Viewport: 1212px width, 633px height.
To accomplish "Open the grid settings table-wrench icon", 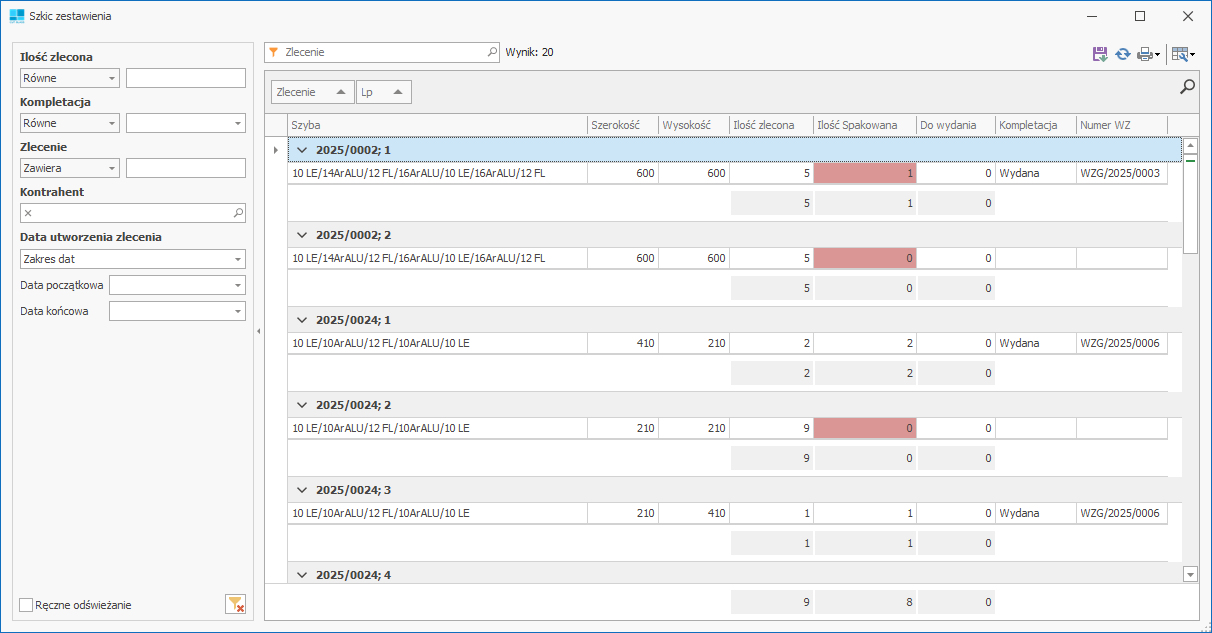I will pyautogui.click(x=1181, y=54).
